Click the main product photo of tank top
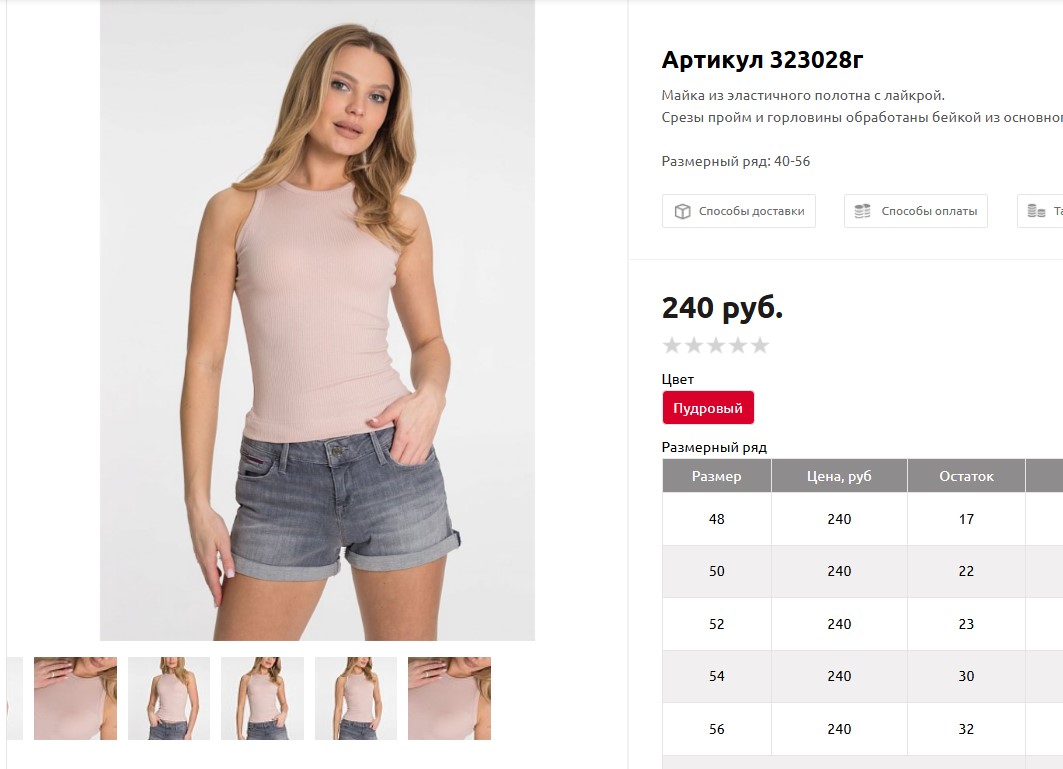 (x=317, y=320)
